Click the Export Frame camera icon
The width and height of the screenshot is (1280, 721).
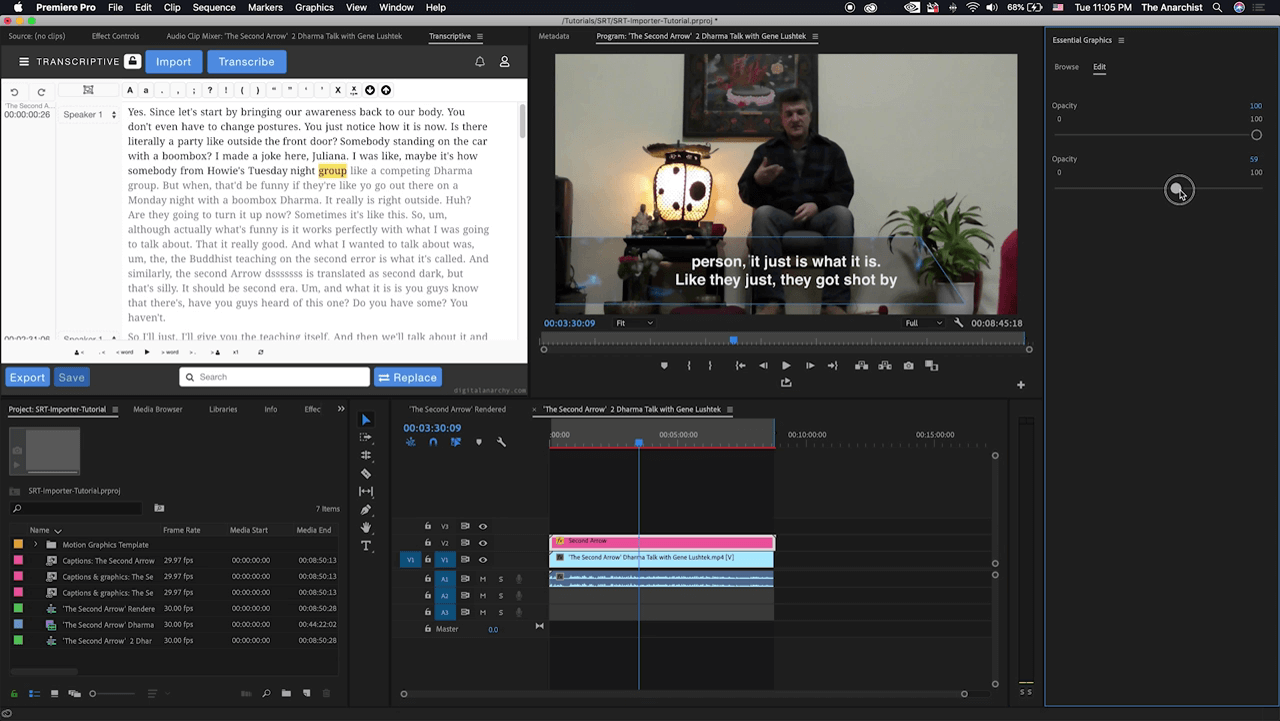tap(908, 366)
